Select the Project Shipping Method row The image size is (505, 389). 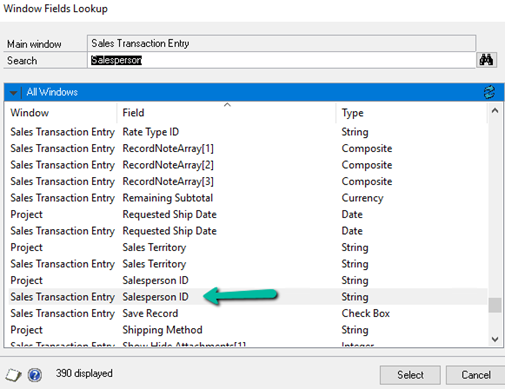(x=248, y=330)
